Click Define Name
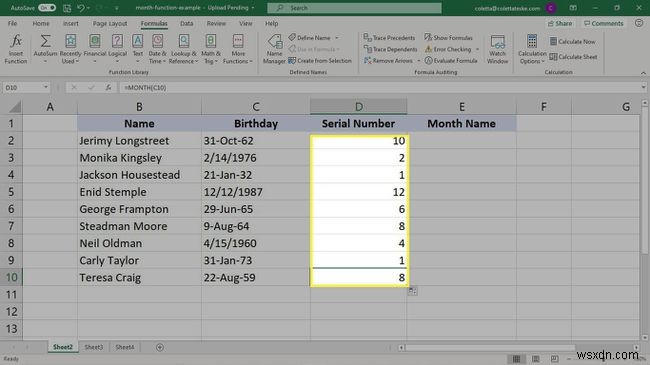The width and height of the screenshot is (650, 365). 310,38
